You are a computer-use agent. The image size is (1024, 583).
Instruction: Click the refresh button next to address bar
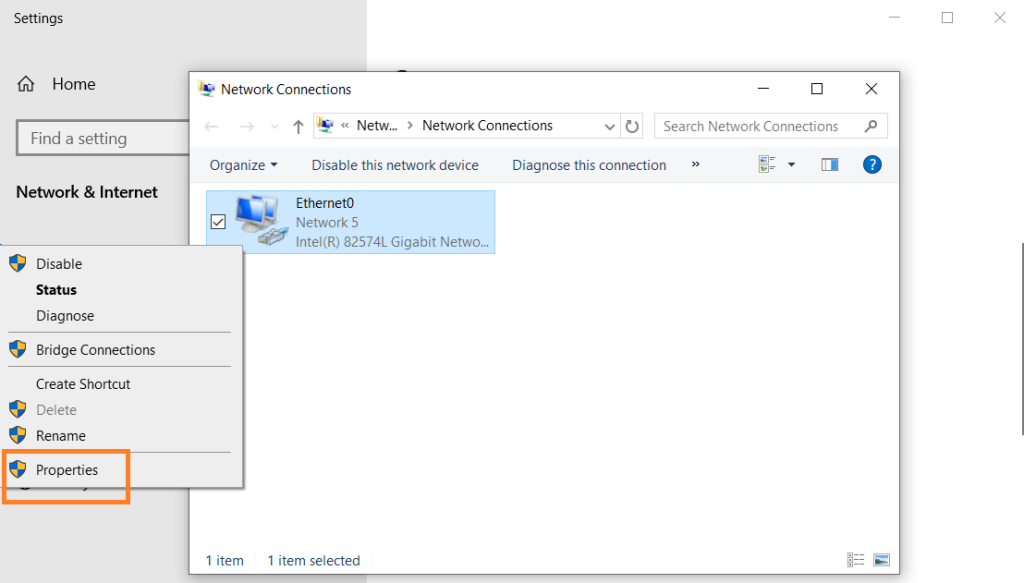point(632,126)
